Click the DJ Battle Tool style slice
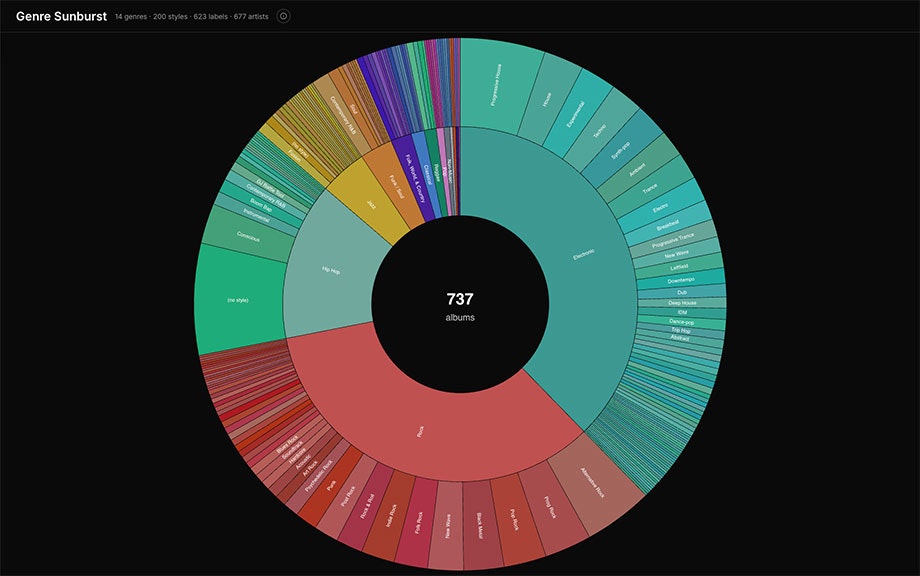Viewport: 920px width, 576px height. click(270, 188)
